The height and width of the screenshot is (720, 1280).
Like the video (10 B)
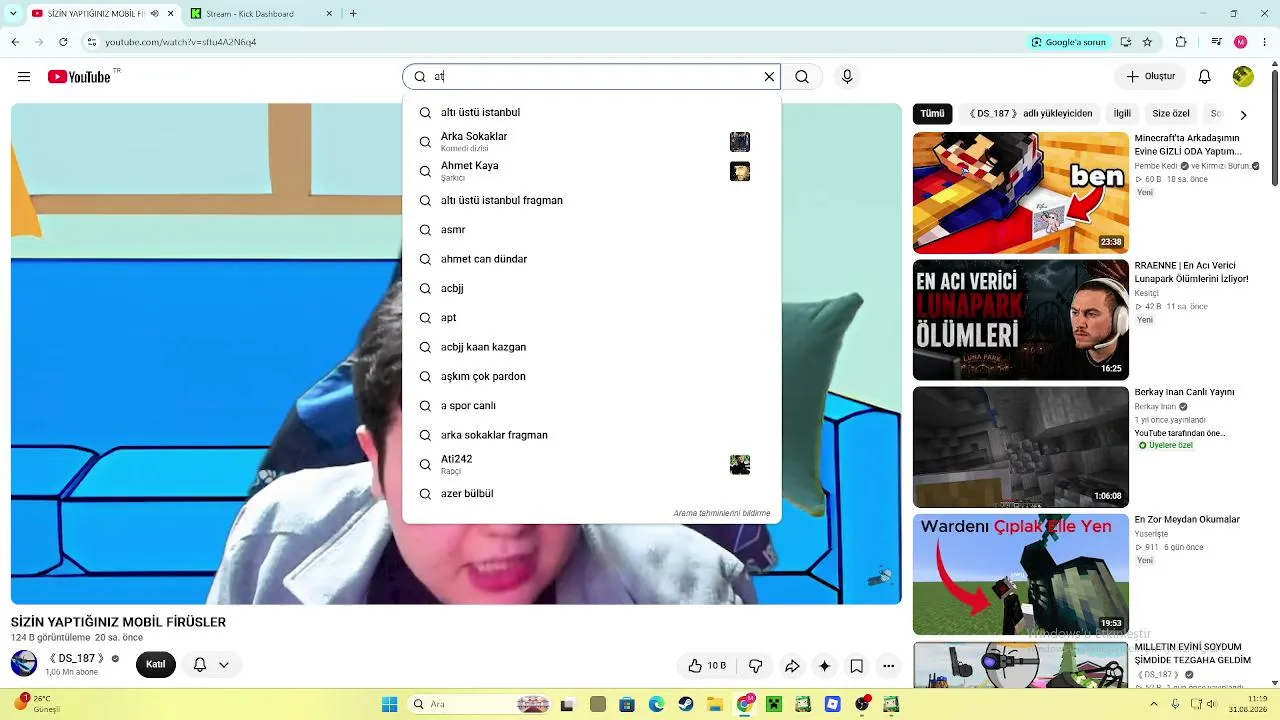(707, 666)
